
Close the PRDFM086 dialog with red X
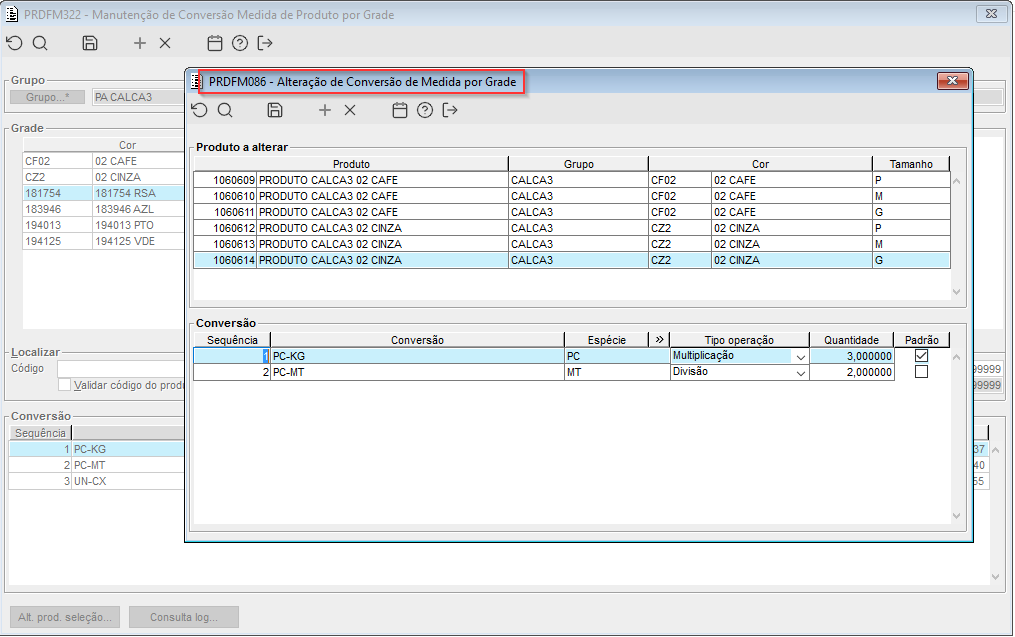[x=952, y=81]
